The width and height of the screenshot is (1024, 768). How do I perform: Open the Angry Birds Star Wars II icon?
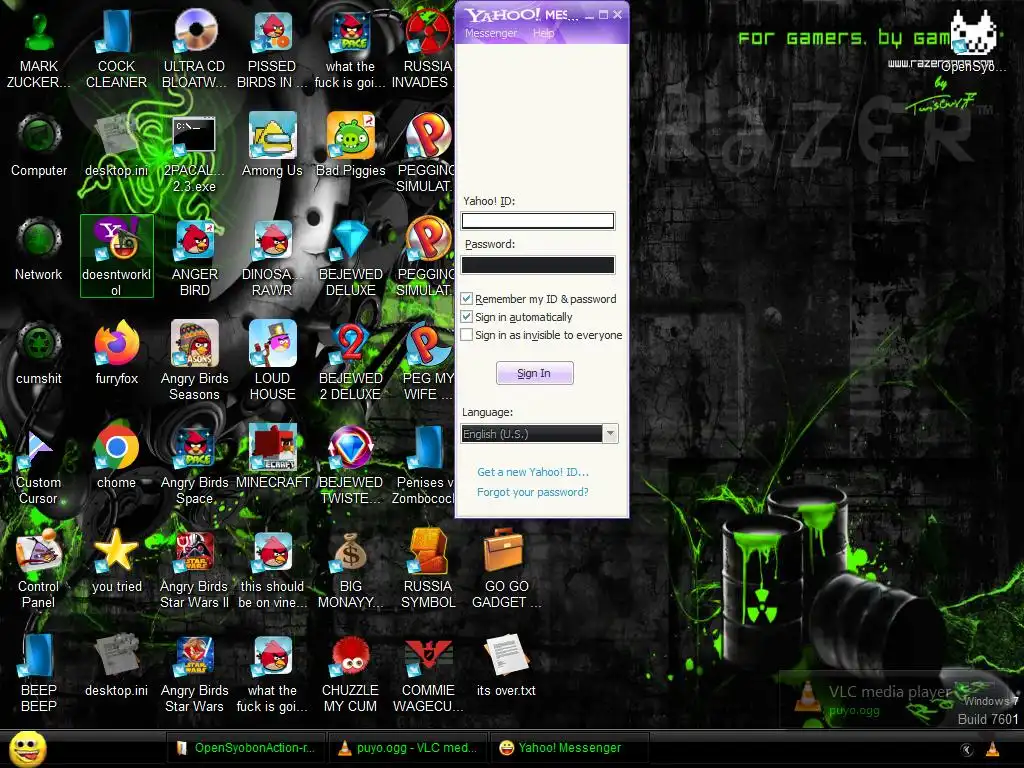click(195, 552)
